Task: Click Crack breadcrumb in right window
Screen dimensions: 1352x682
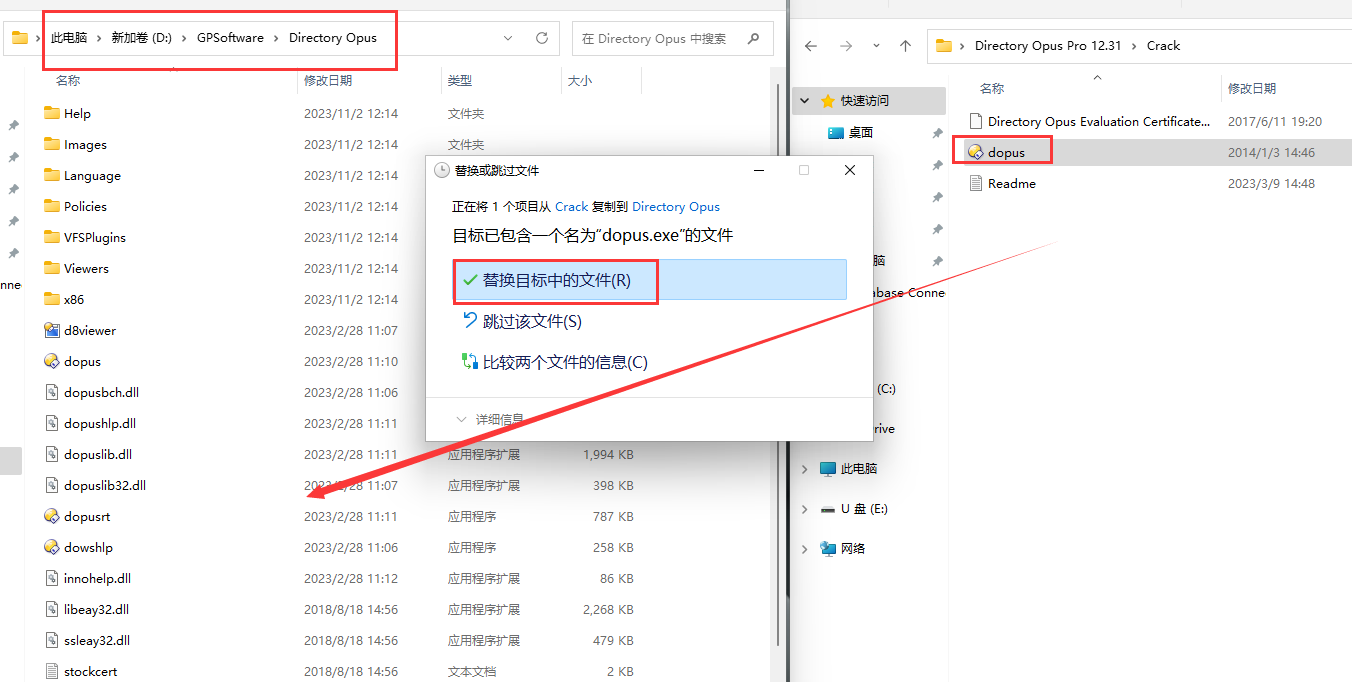Action: 1163,46
